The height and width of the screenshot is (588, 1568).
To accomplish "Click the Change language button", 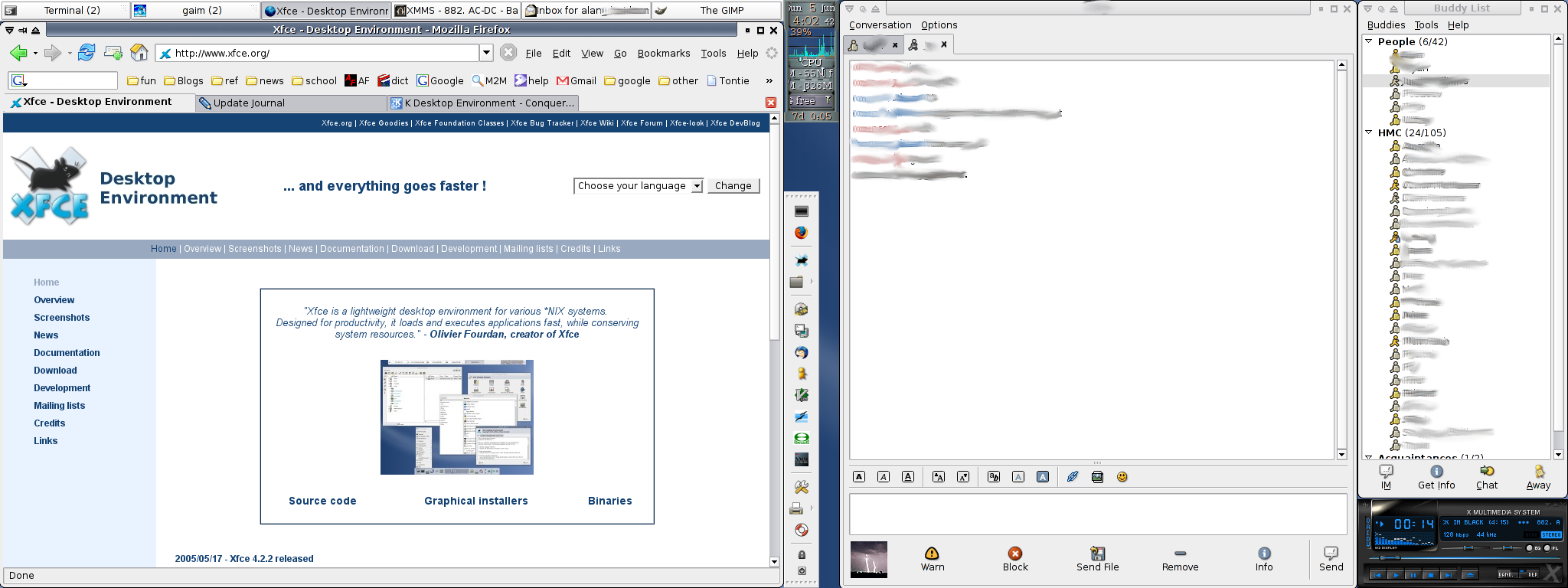I will click(x=733, y=186).
